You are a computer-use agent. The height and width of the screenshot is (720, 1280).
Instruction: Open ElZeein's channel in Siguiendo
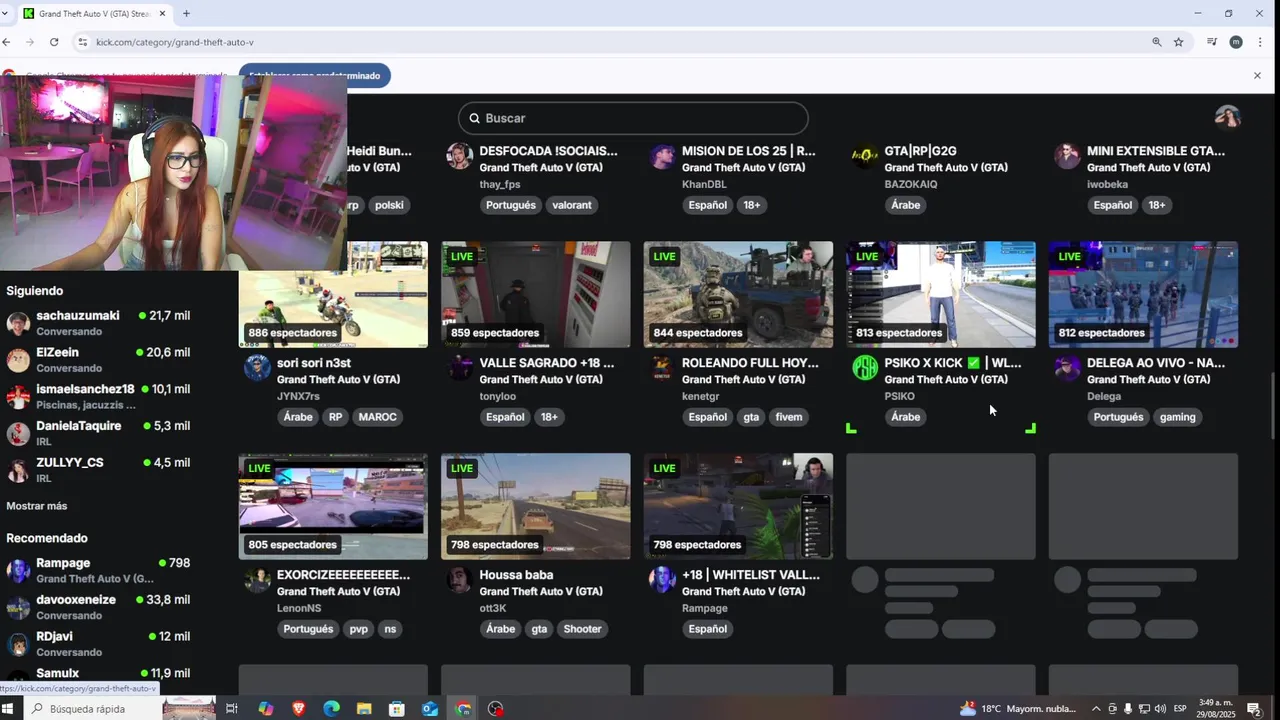(x=98, y=360)
